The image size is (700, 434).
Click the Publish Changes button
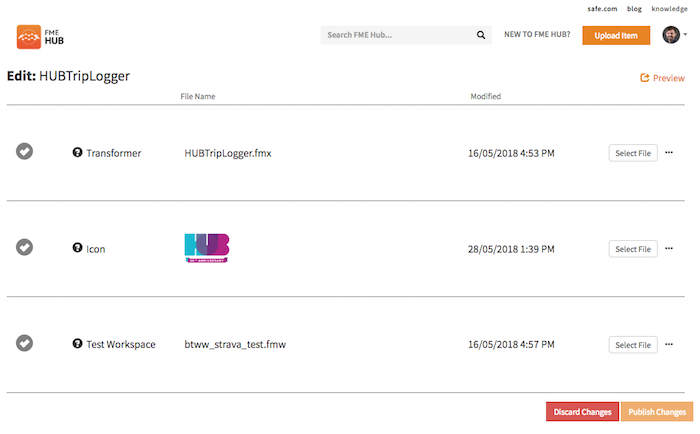[657, 412]
